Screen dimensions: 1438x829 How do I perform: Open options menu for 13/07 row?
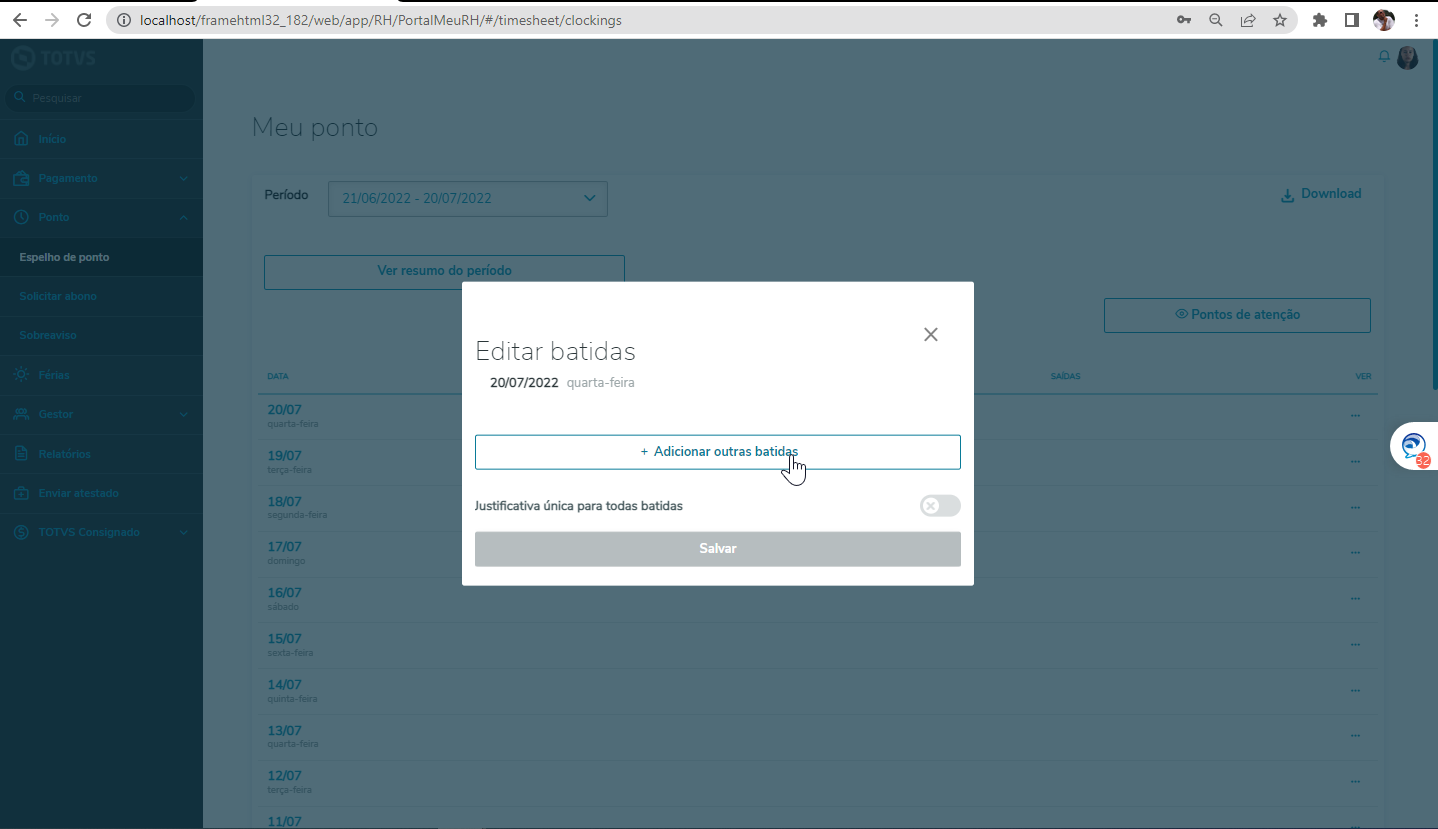coord(1355,736)
